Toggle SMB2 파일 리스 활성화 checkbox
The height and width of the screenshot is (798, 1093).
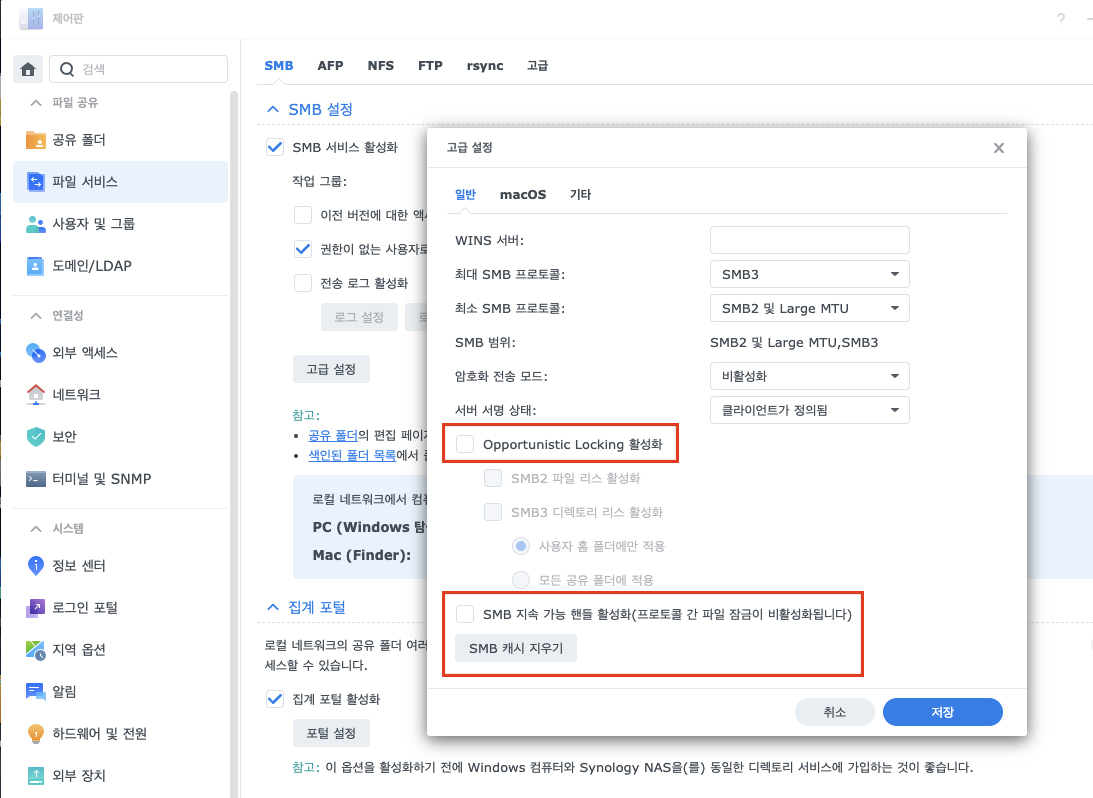pos(493,478)
